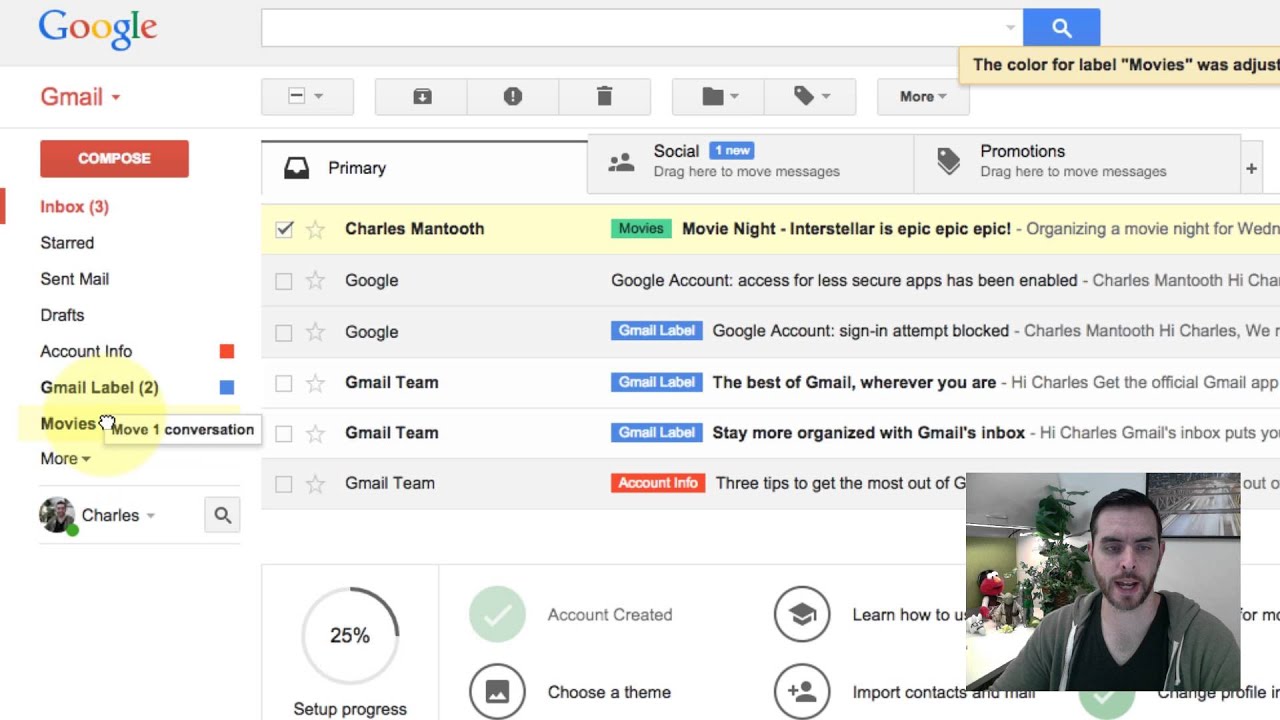Star the Charles Mantooth email

click(315, 229)
